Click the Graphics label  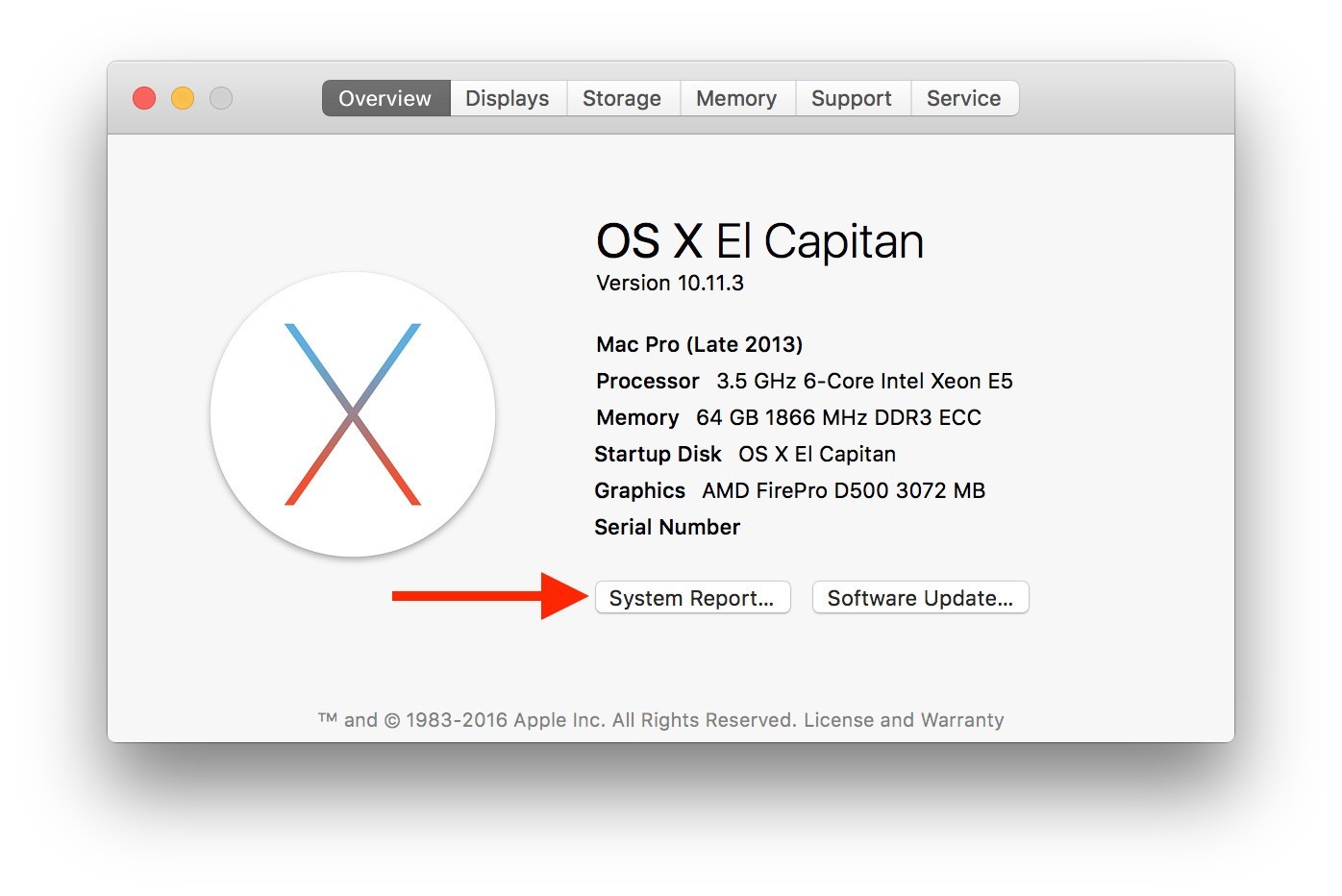coord(639,490)
